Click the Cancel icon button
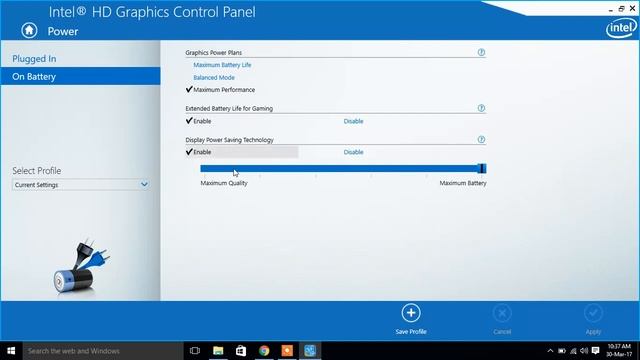640x360 pixels. (502, 313)
